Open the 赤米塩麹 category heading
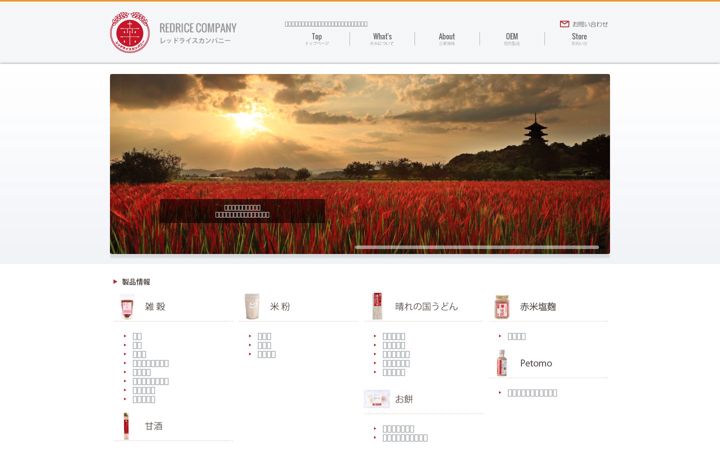 (538, 307)
